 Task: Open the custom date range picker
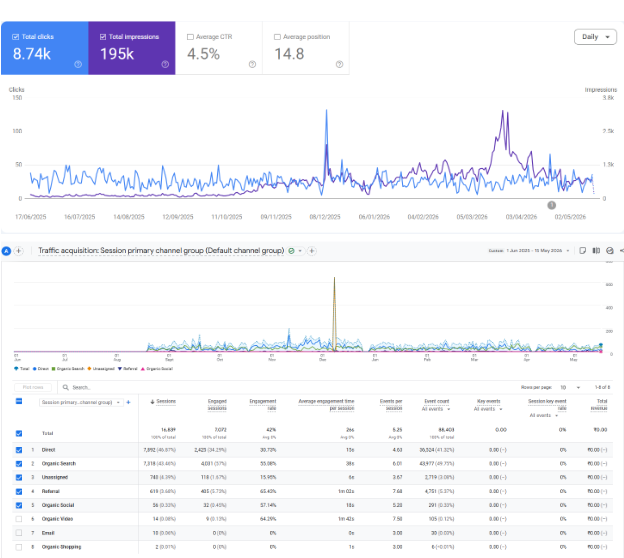[529, 250]
